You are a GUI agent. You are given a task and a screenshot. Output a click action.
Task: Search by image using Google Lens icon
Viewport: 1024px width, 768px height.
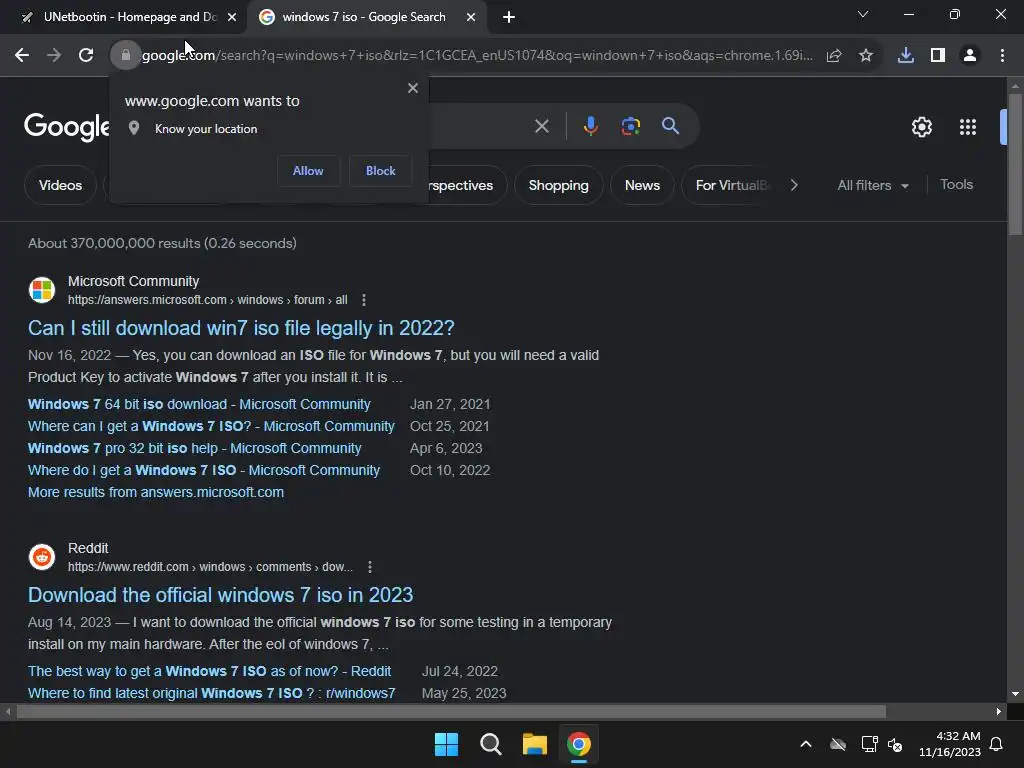(631, 126)
